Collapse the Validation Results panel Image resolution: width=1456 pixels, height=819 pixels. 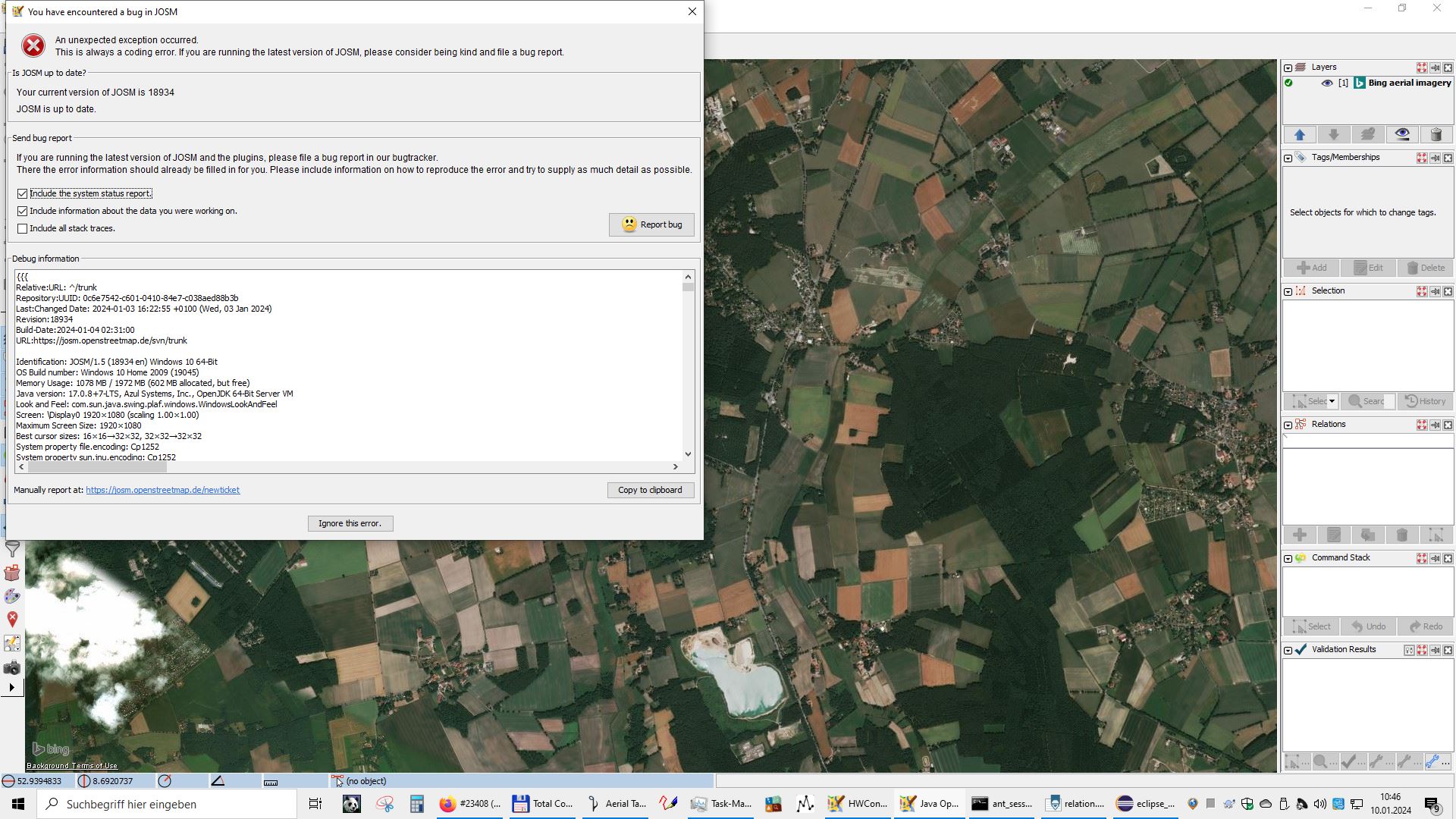[x=1288, y=650]
